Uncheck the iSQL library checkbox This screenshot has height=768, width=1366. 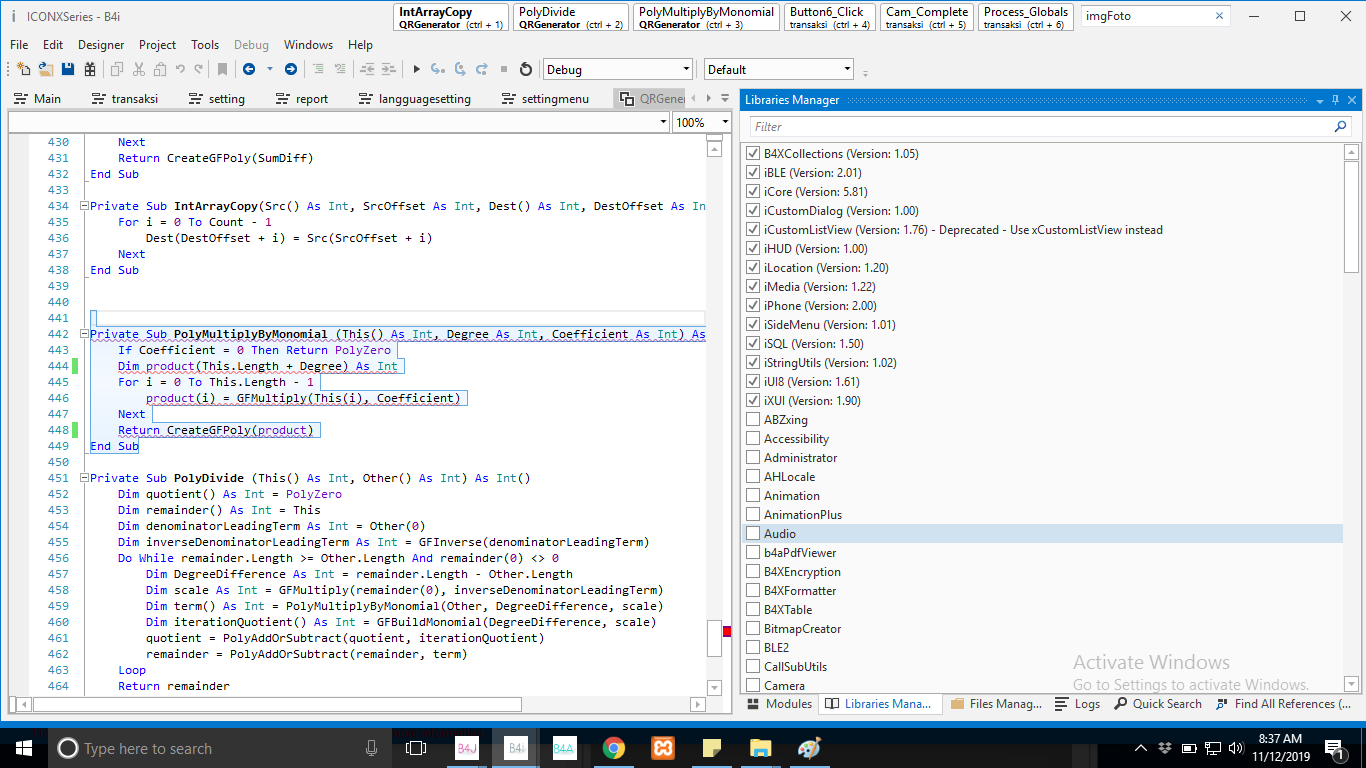753,344
